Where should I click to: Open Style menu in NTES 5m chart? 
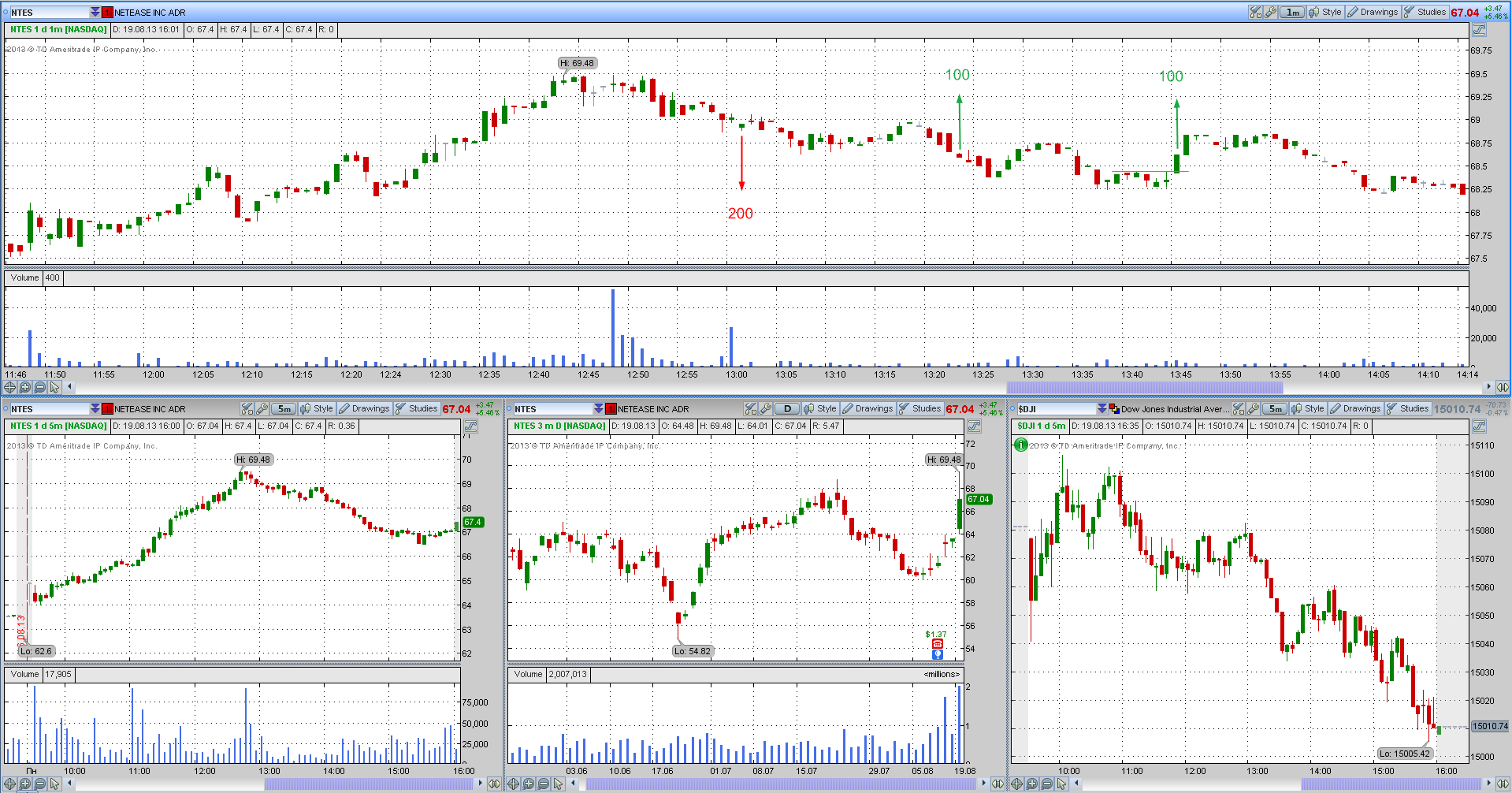pos(317,408)
